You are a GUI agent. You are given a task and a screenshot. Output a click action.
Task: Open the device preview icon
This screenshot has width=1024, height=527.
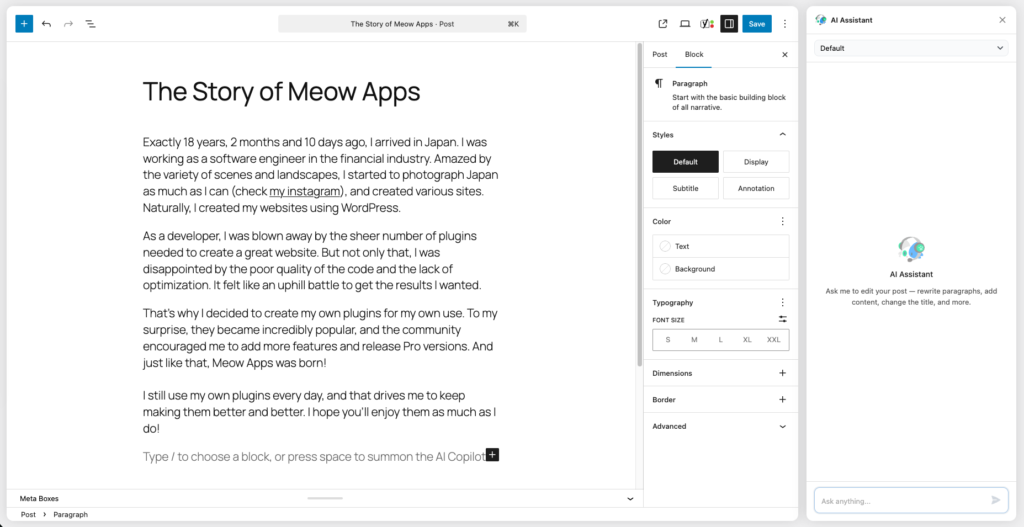coord(685,23)
